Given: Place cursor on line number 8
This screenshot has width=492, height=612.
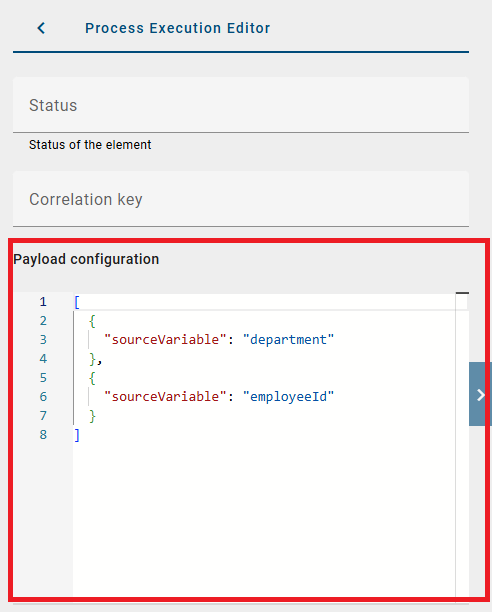Looking at the screenshot, I should point(43,434).
